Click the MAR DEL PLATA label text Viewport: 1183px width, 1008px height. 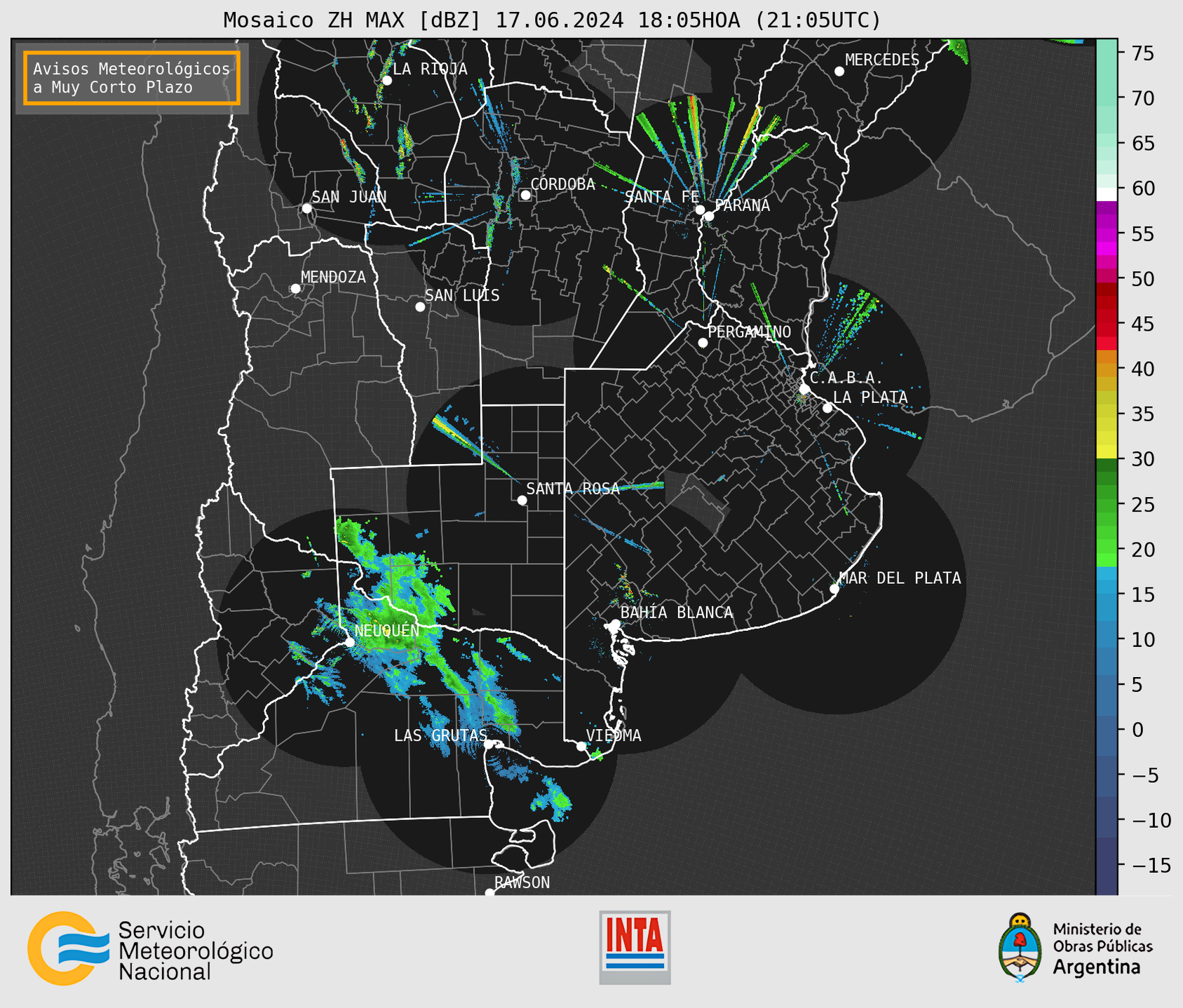900,578
